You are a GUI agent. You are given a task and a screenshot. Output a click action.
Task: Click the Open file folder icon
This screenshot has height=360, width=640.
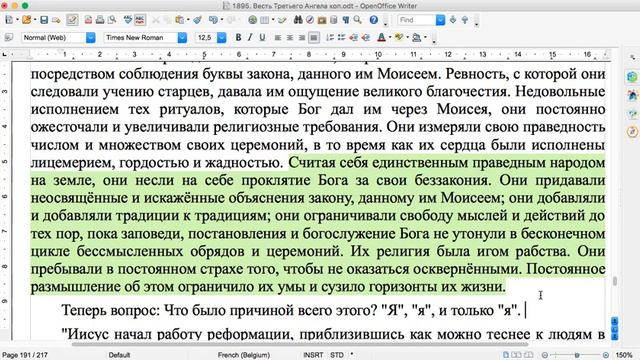point(27,20)
